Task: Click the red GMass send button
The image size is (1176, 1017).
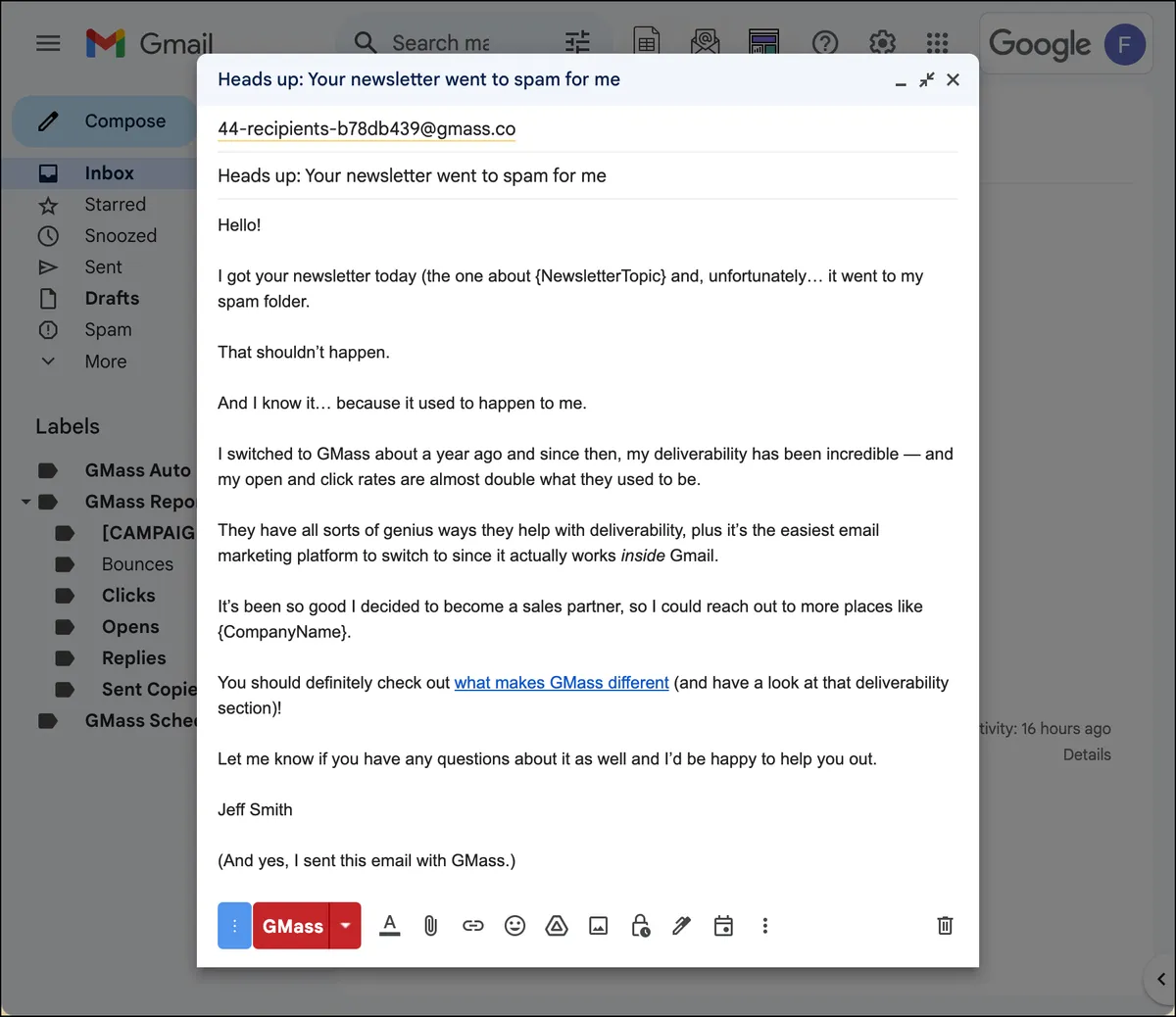Action: click(292, 926)
